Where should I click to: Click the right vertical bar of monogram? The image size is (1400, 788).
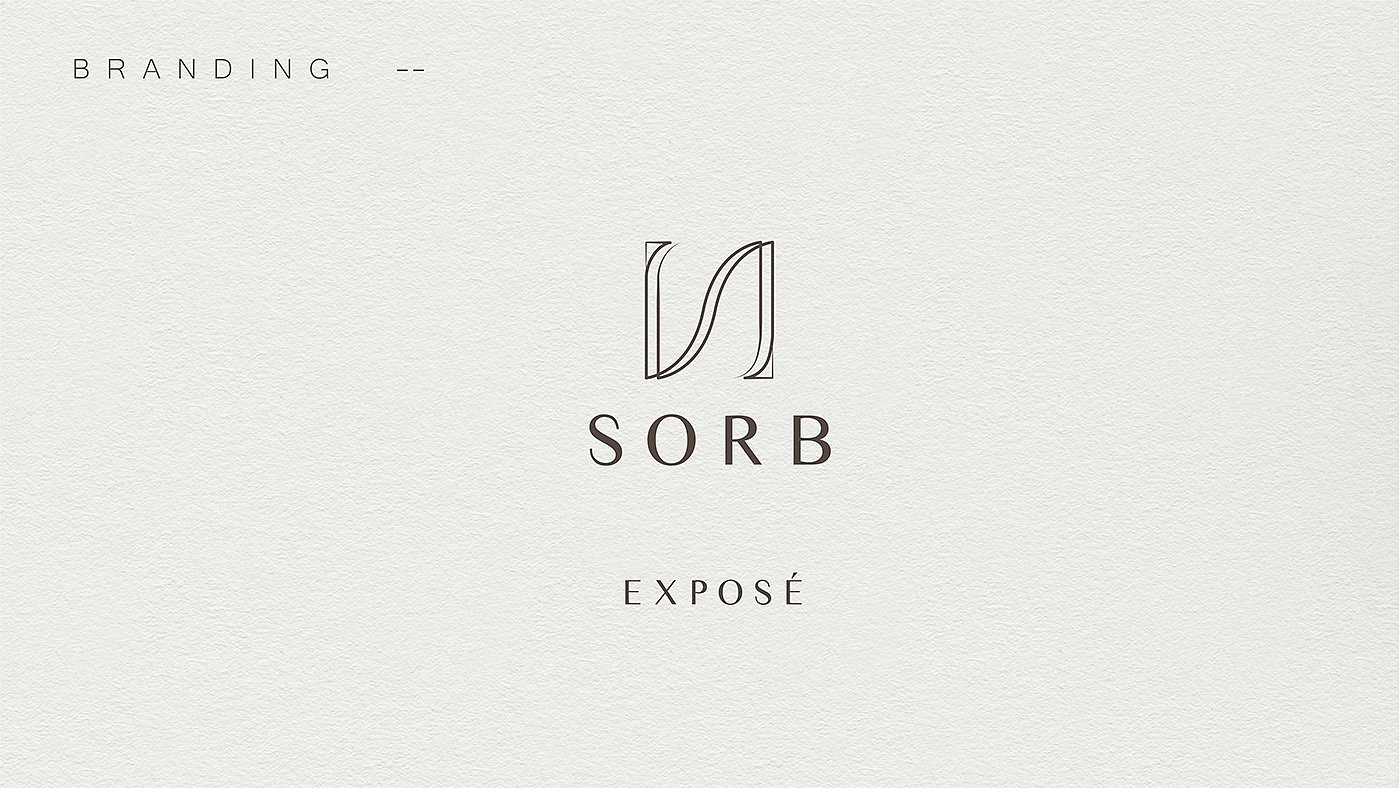[x=766, y=310]
